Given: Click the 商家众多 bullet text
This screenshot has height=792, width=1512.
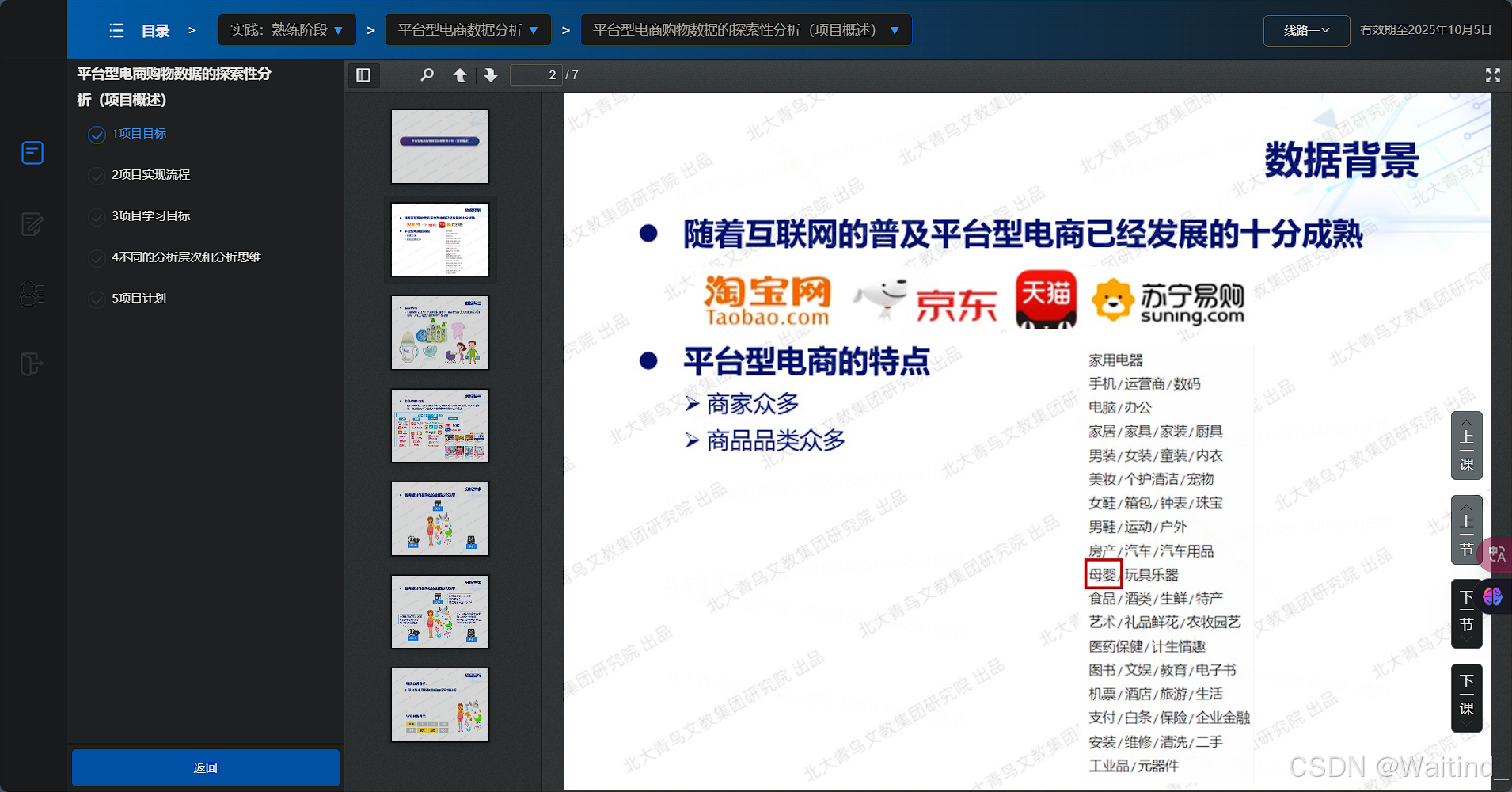Looking at the screenshot, I should click(x=753, y=404).
